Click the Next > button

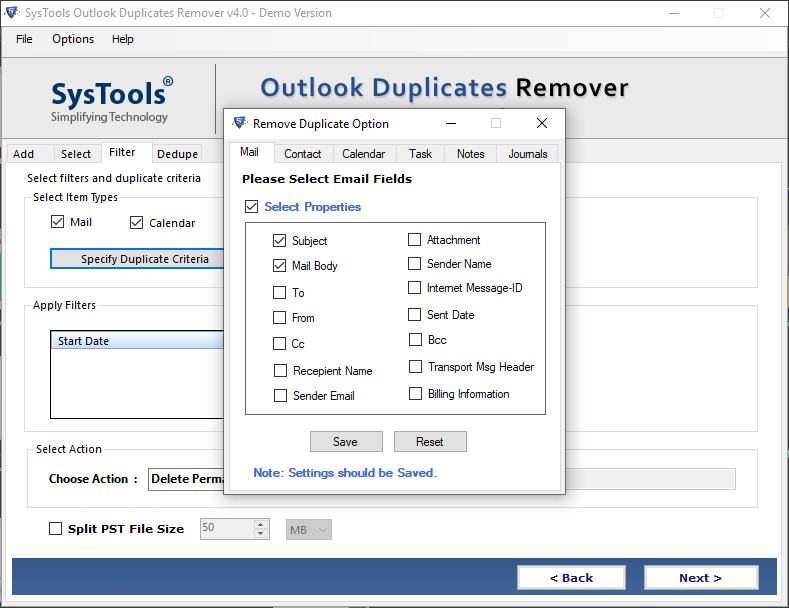pos(700,578)
